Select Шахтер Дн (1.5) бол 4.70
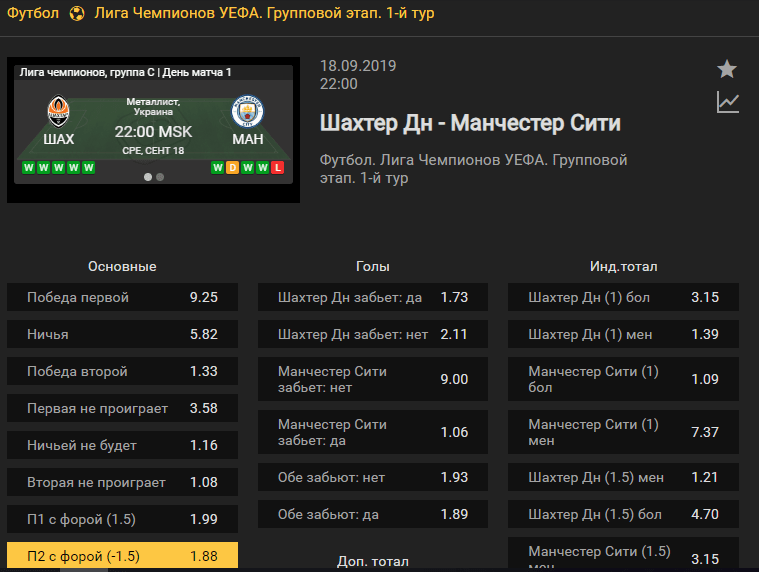This screenshot has height=572, width=759. [x=623, y=514]
